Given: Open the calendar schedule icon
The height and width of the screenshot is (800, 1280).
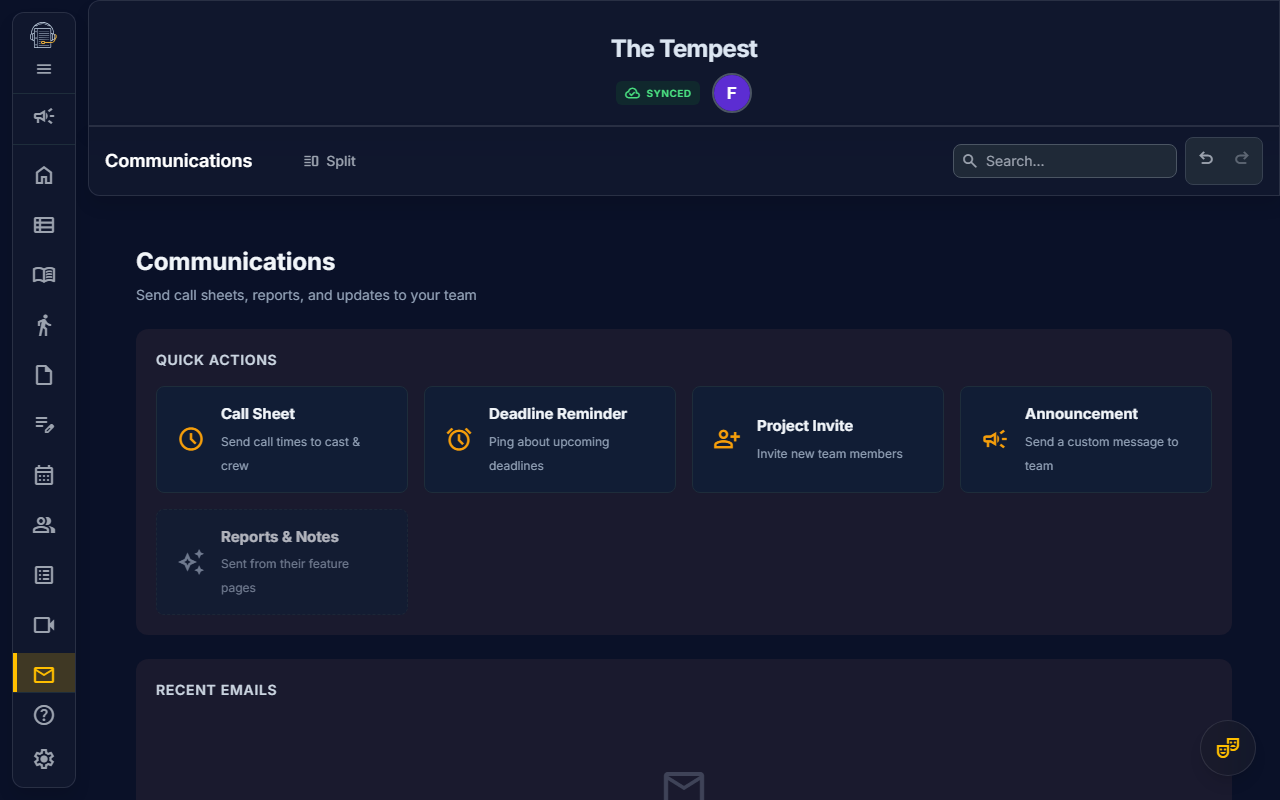Looking at the screenshot, I should [x=43, y=474].
